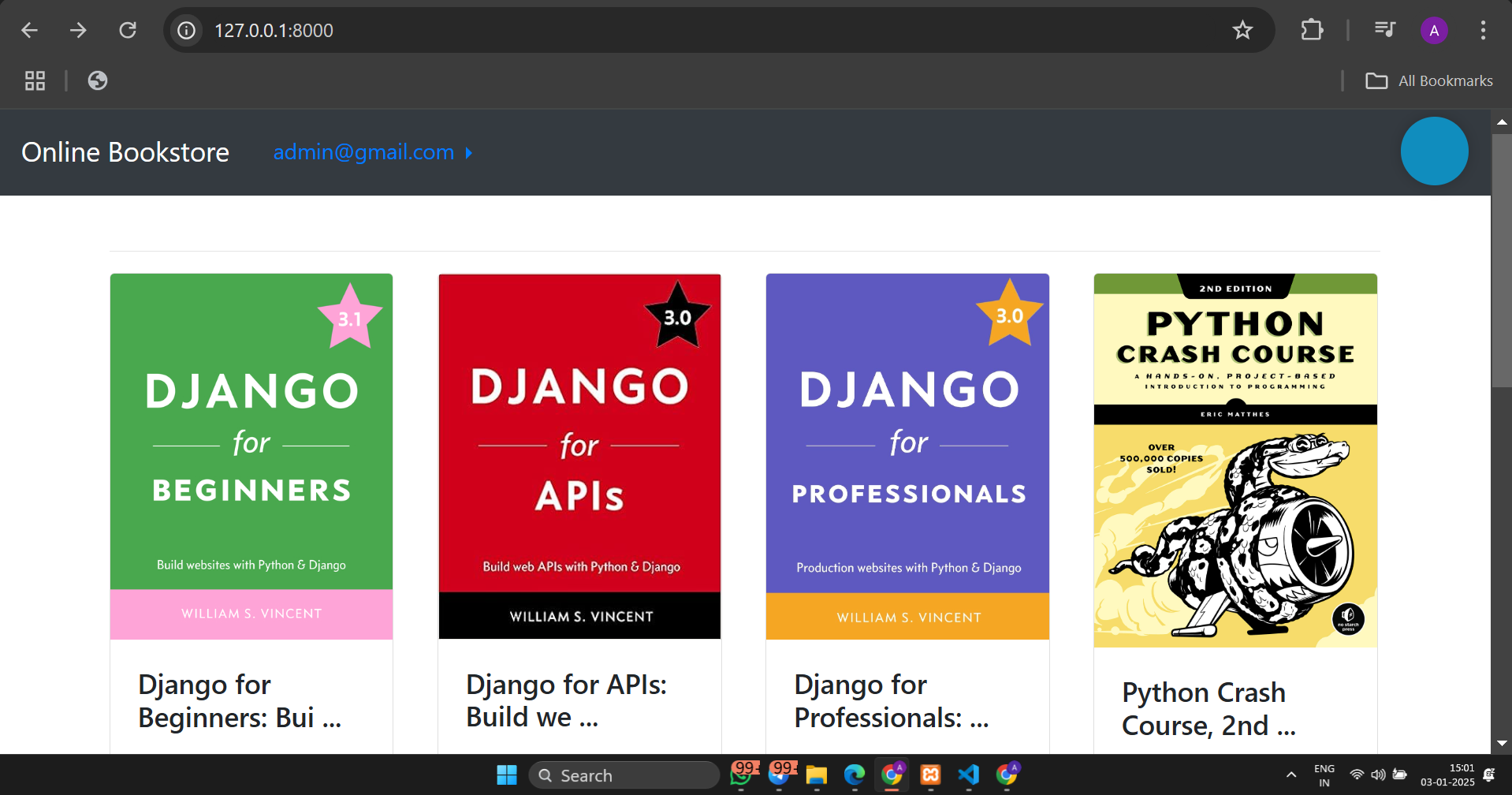Image resolution: width=1512 pixels, height=795 pixels.
Task: Open the Extensions puzzle icon
Action: (x=1312, y=31)
